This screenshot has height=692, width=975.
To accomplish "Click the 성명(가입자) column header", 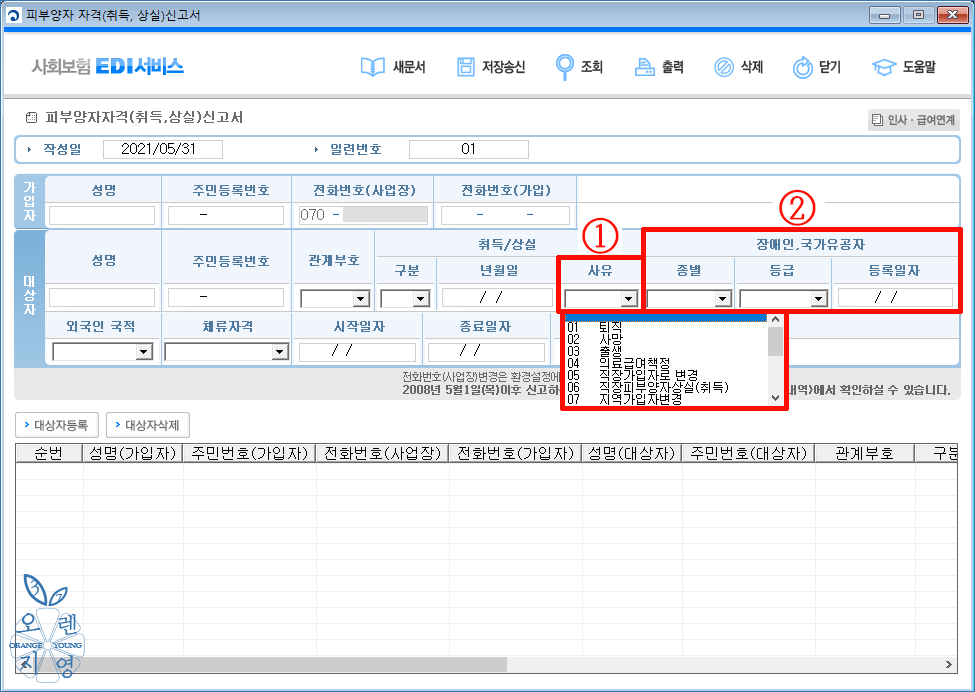I will tap(132, 453).
